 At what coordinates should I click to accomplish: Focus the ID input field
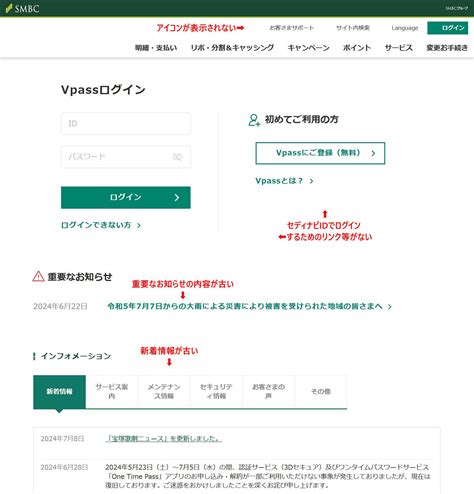click(x=126, y=124)
